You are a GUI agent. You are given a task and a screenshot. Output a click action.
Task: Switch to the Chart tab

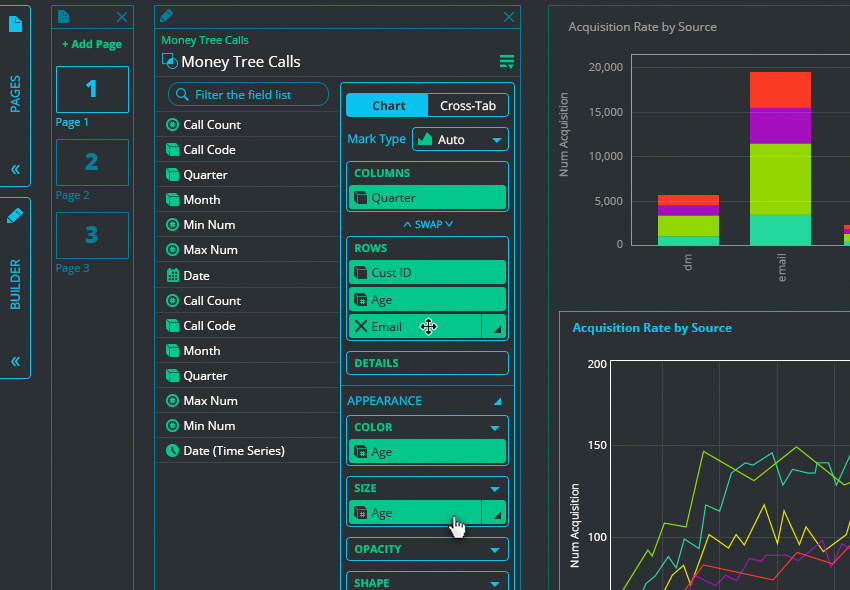point(388,106)
